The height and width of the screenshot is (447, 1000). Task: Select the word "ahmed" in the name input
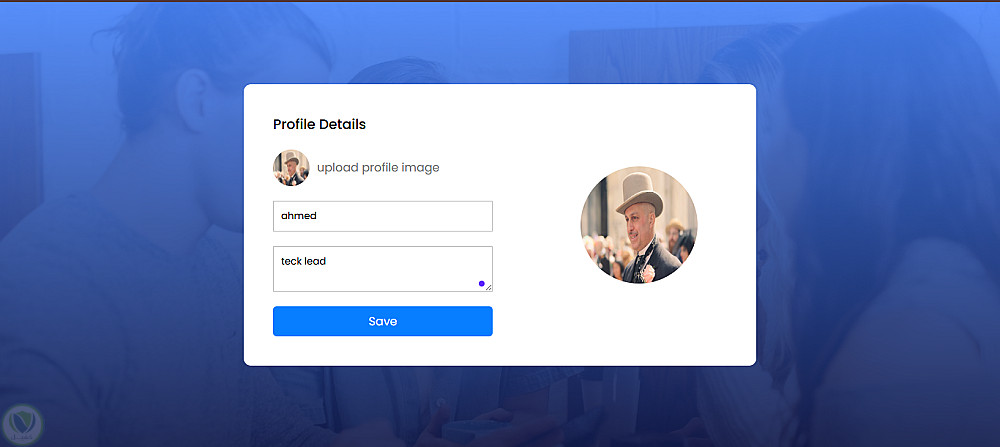click(299, 216)
